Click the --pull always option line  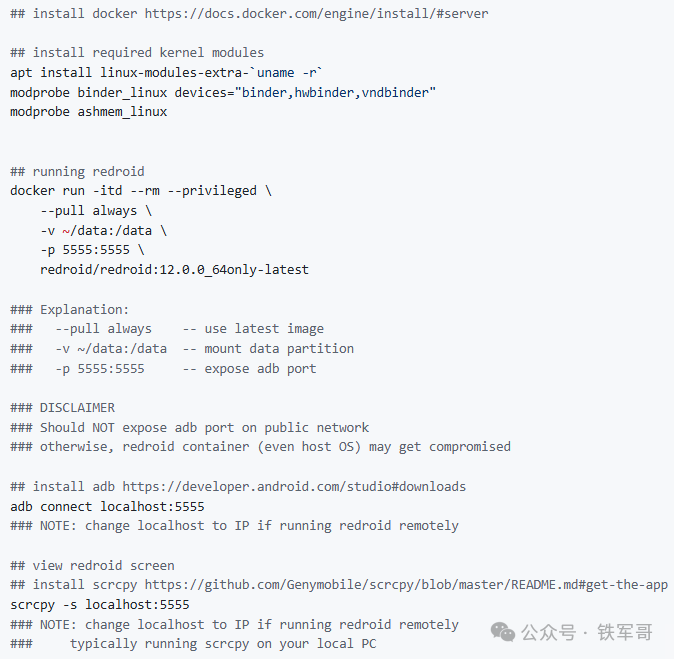coord(96,211)
